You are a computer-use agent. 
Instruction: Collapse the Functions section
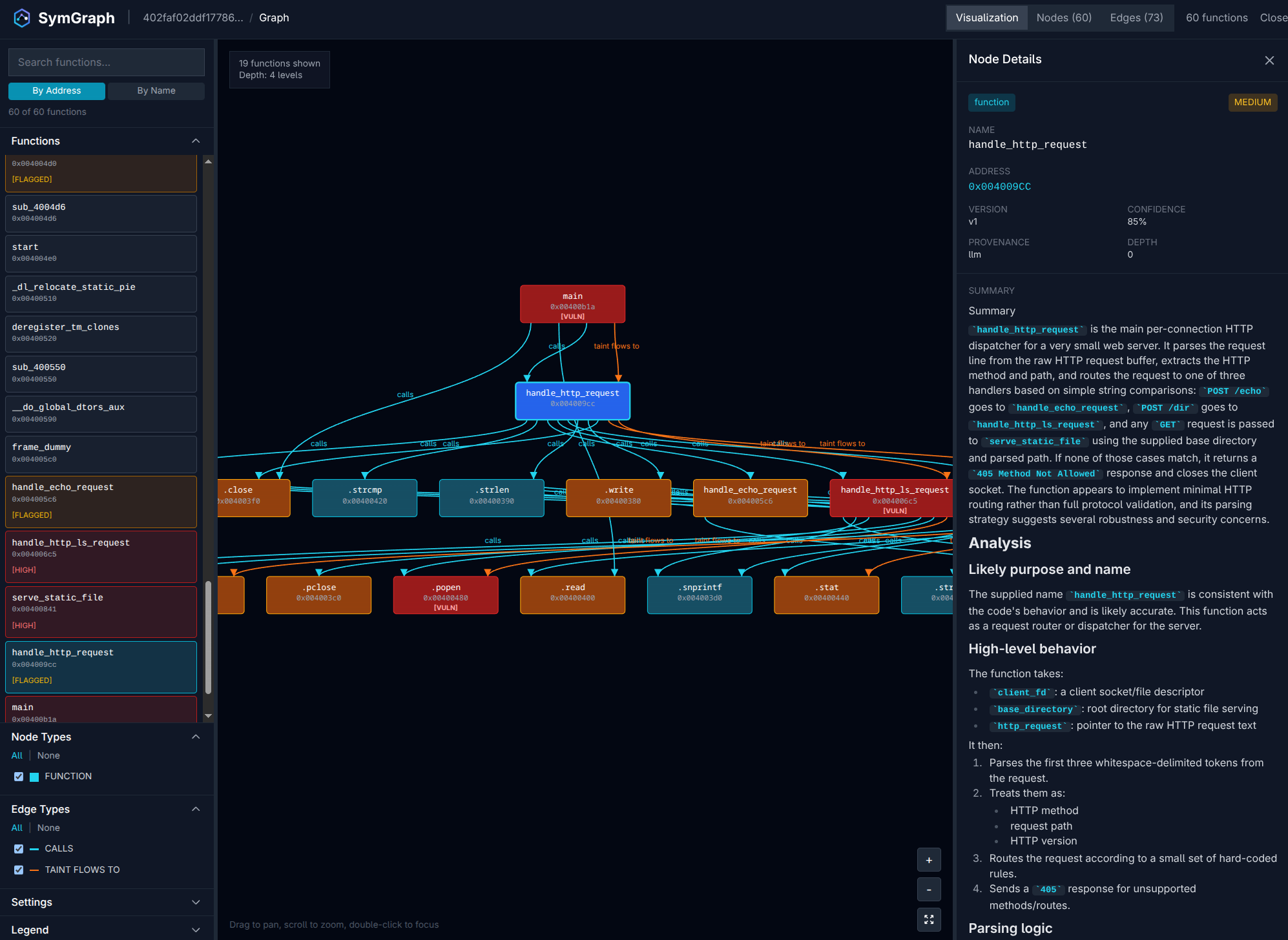click(196, 141)
